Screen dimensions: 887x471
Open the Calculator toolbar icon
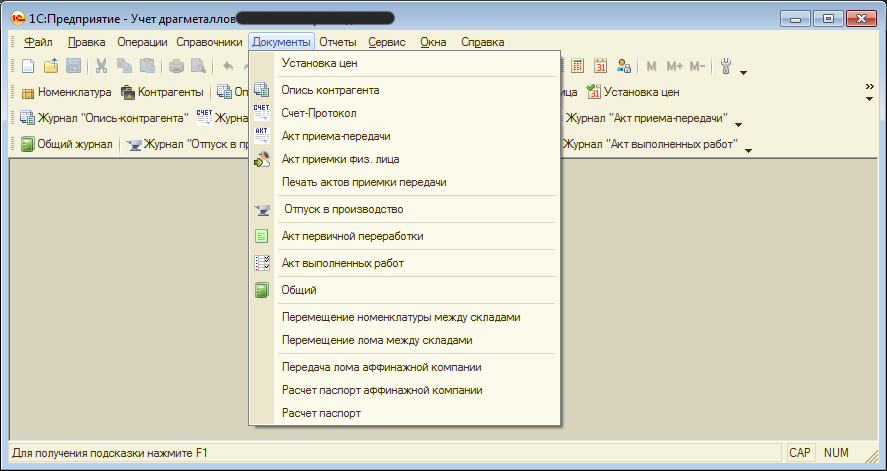tap(578, 67)
